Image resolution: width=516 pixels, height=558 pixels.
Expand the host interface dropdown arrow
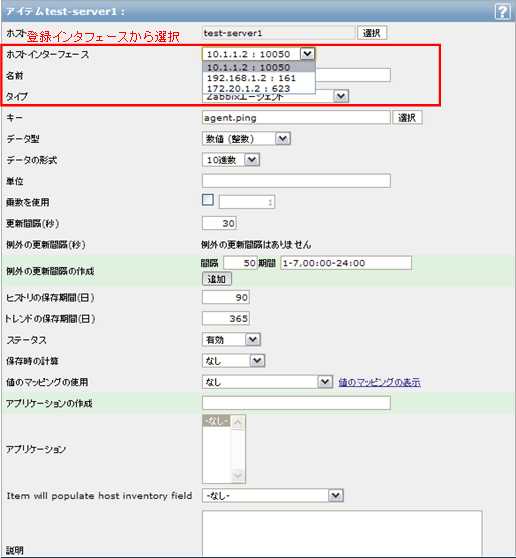[307, 54]
